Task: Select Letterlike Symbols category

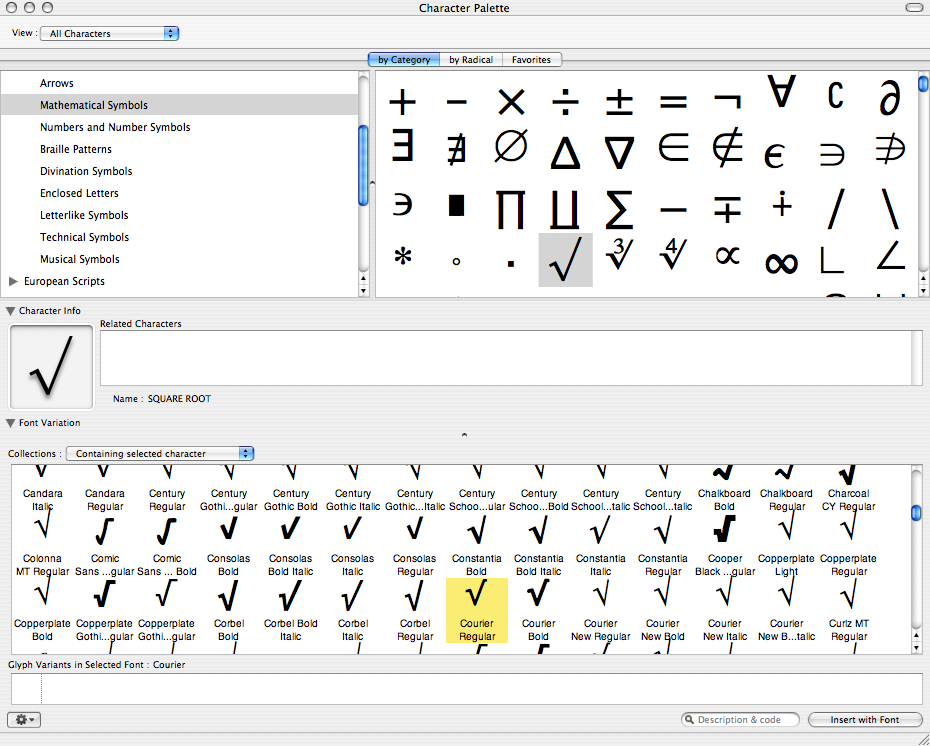Action: point(179,215)
